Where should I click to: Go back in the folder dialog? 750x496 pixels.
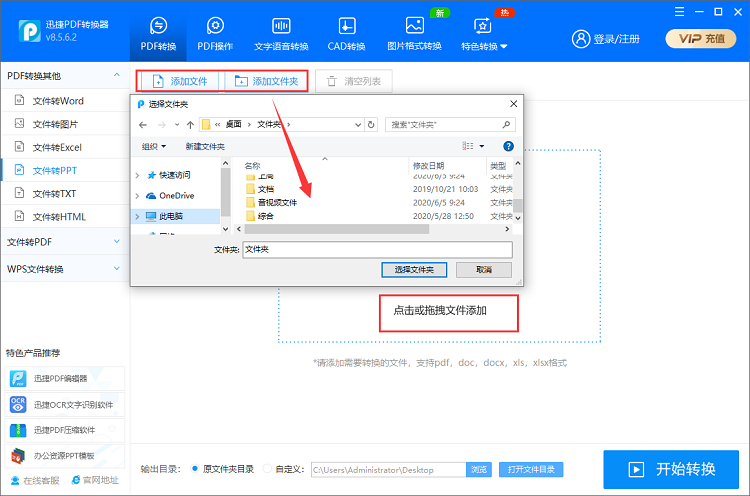(x=143, y=125)
